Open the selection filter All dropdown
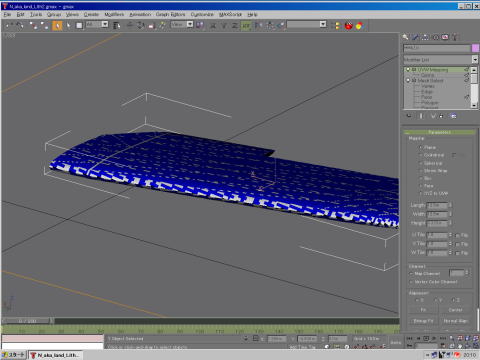 (x=105, y=24)
